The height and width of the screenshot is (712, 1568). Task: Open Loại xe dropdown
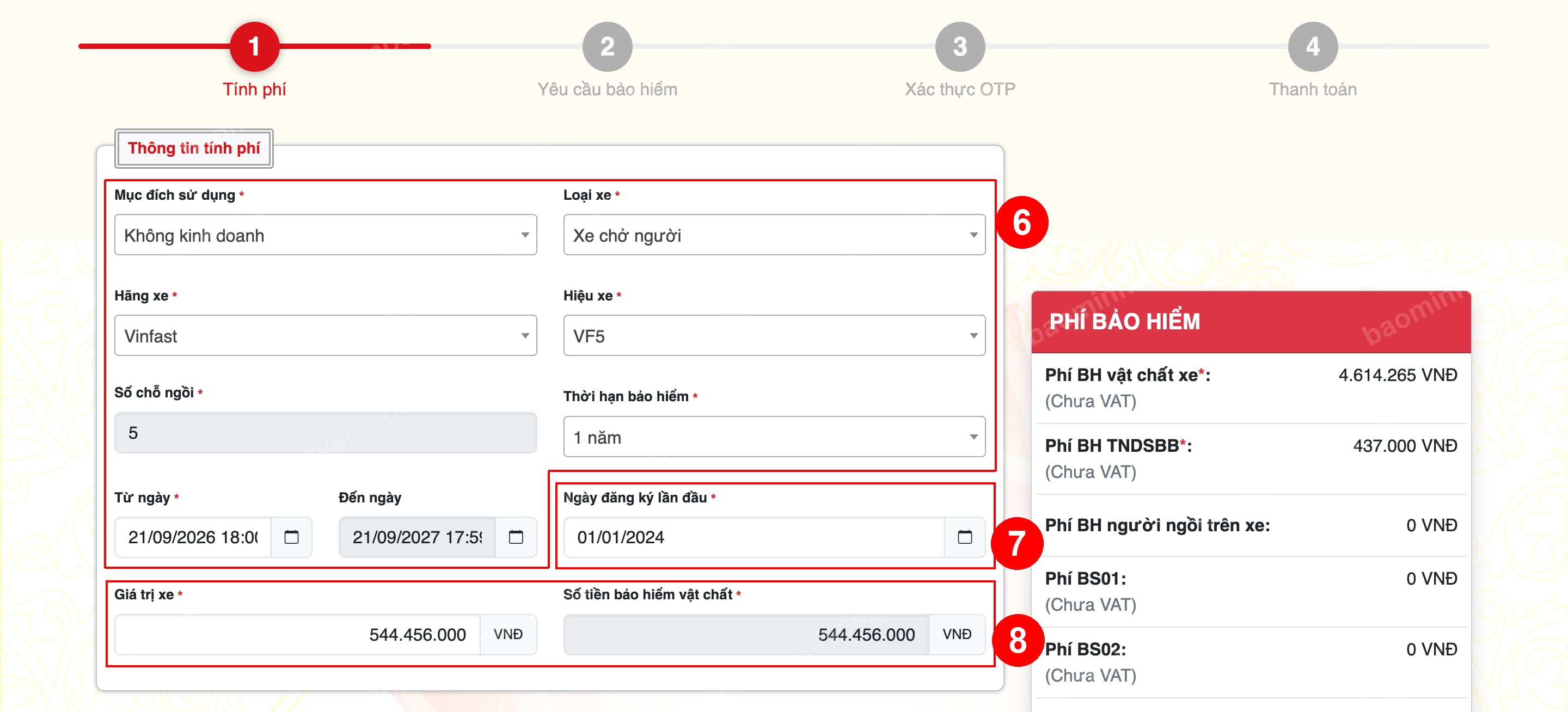[x=774, y=235]
